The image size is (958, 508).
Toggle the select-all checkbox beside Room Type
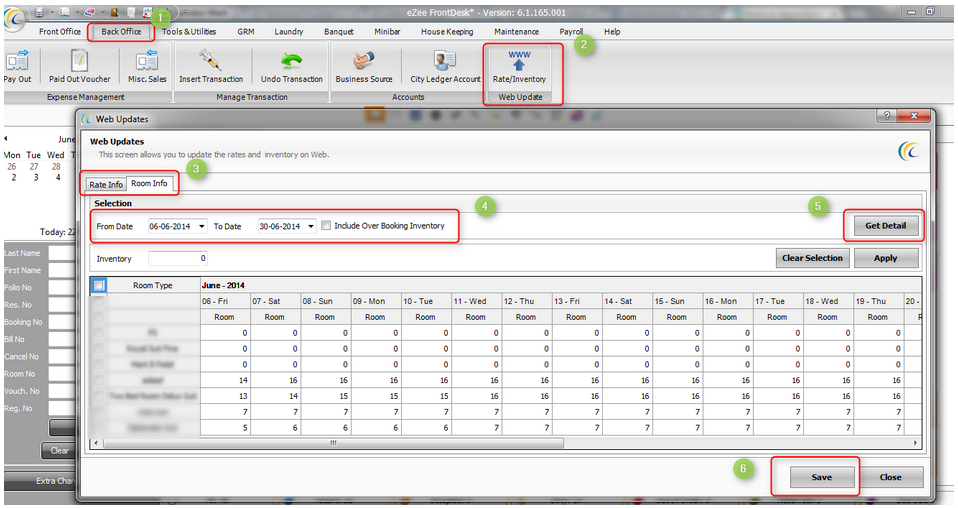(98, 285)
